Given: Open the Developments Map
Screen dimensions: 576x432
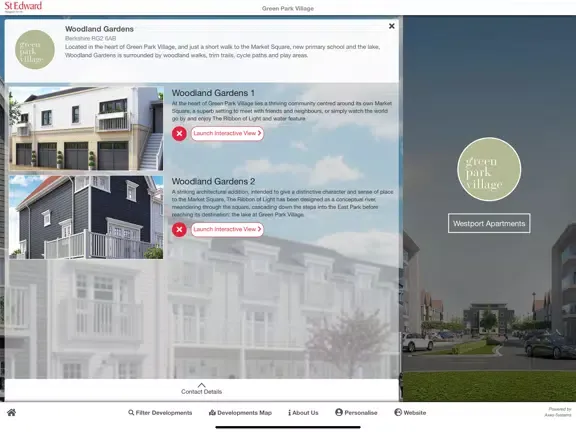Looking at the screenshot, I should coord(240,413).
